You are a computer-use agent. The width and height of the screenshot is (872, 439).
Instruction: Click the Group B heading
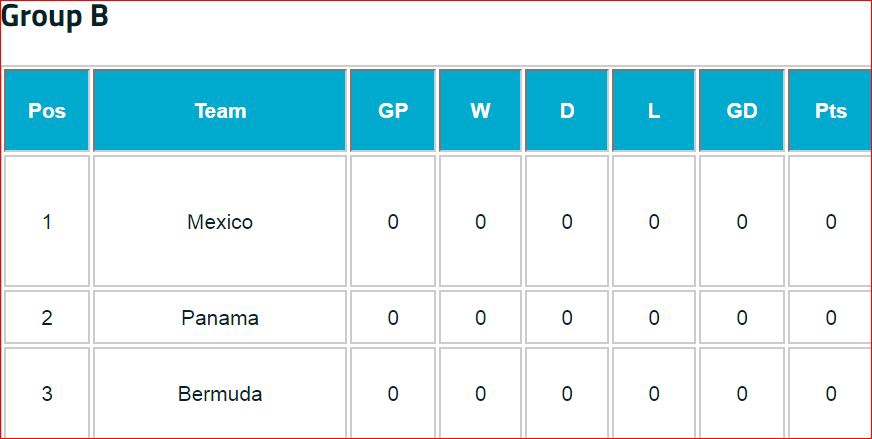pos(55,17)
